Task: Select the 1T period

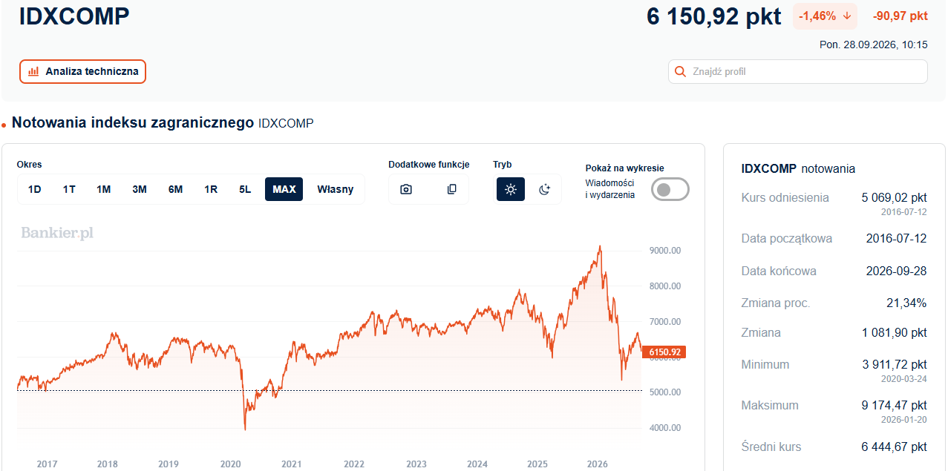Action: pyautogui.click(x=69, y=189)
